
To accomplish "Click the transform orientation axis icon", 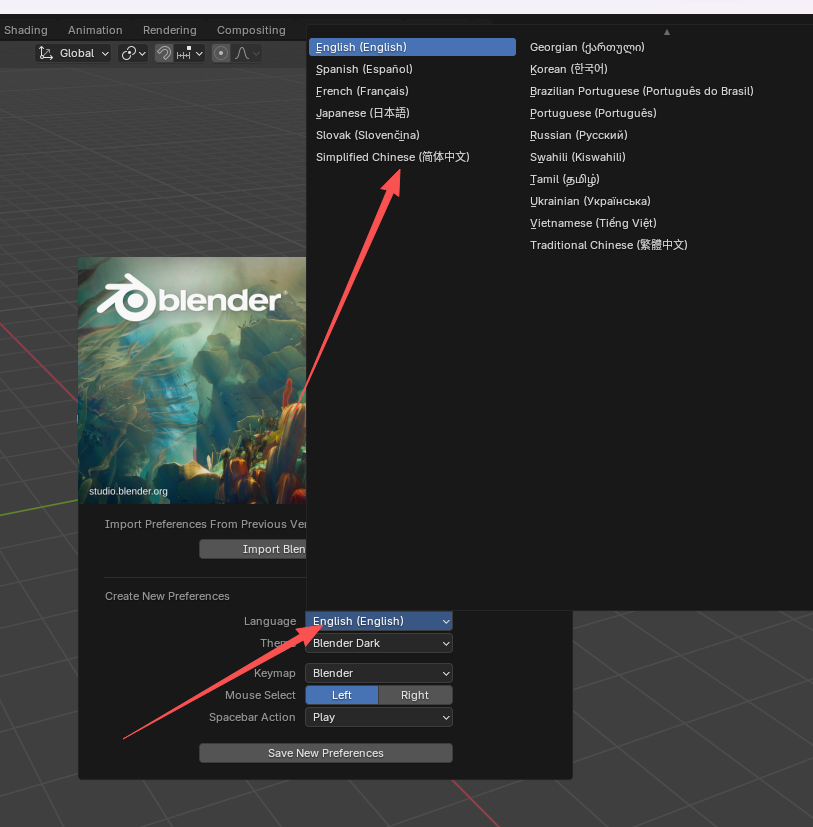I will tap(47, 53).
